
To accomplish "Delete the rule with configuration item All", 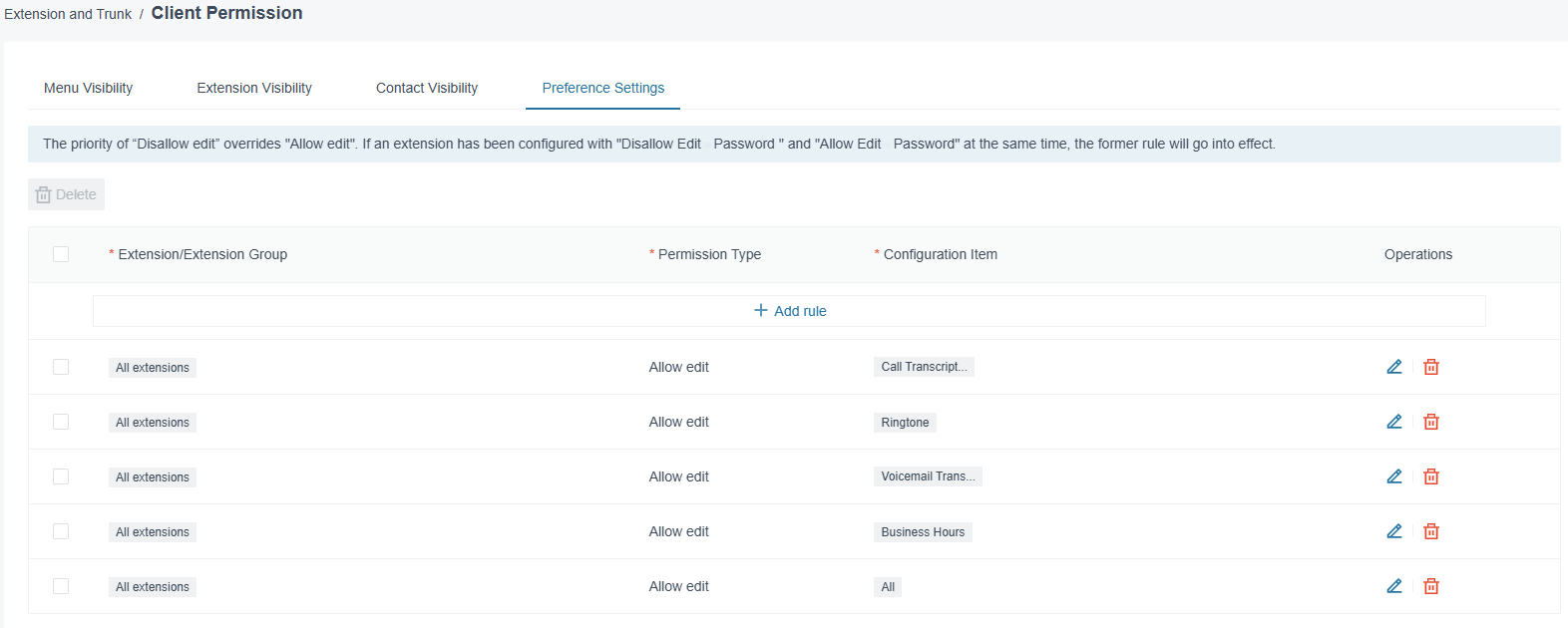I will (1431, 586).
